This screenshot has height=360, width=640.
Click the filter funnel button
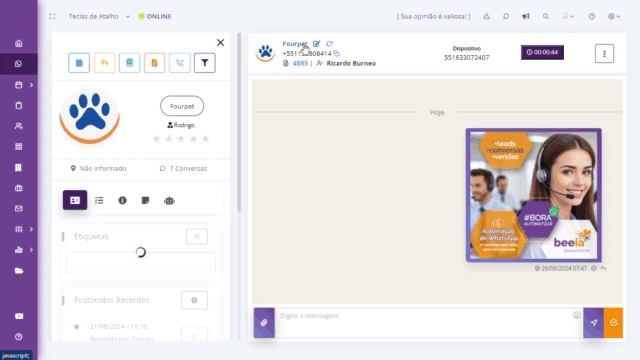(x=204, y=63)
